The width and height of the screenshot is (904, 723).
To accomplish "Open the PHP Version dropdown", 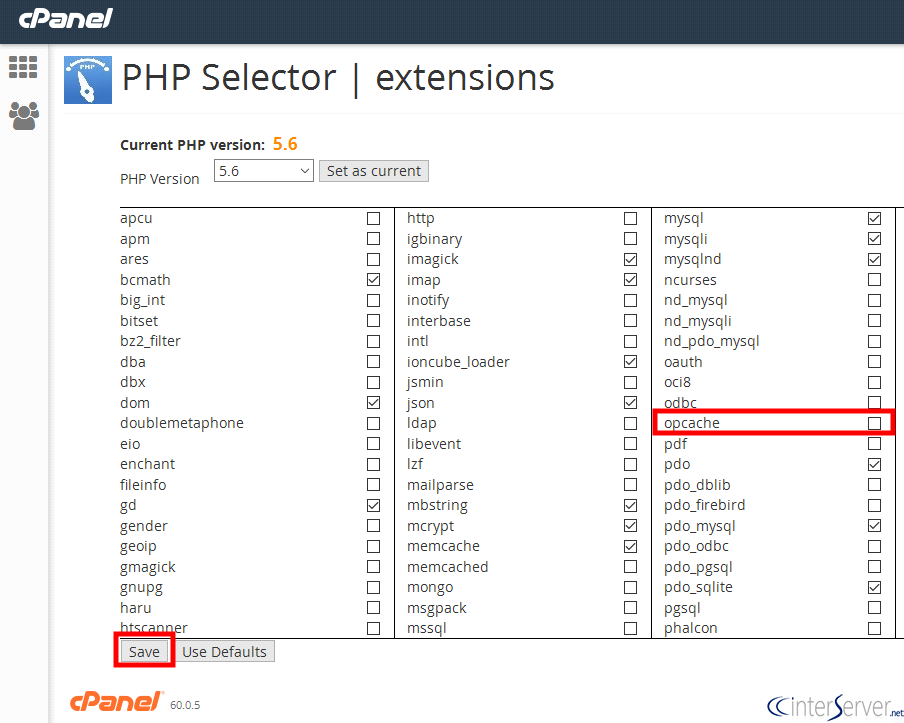I will tap(263, 171).
